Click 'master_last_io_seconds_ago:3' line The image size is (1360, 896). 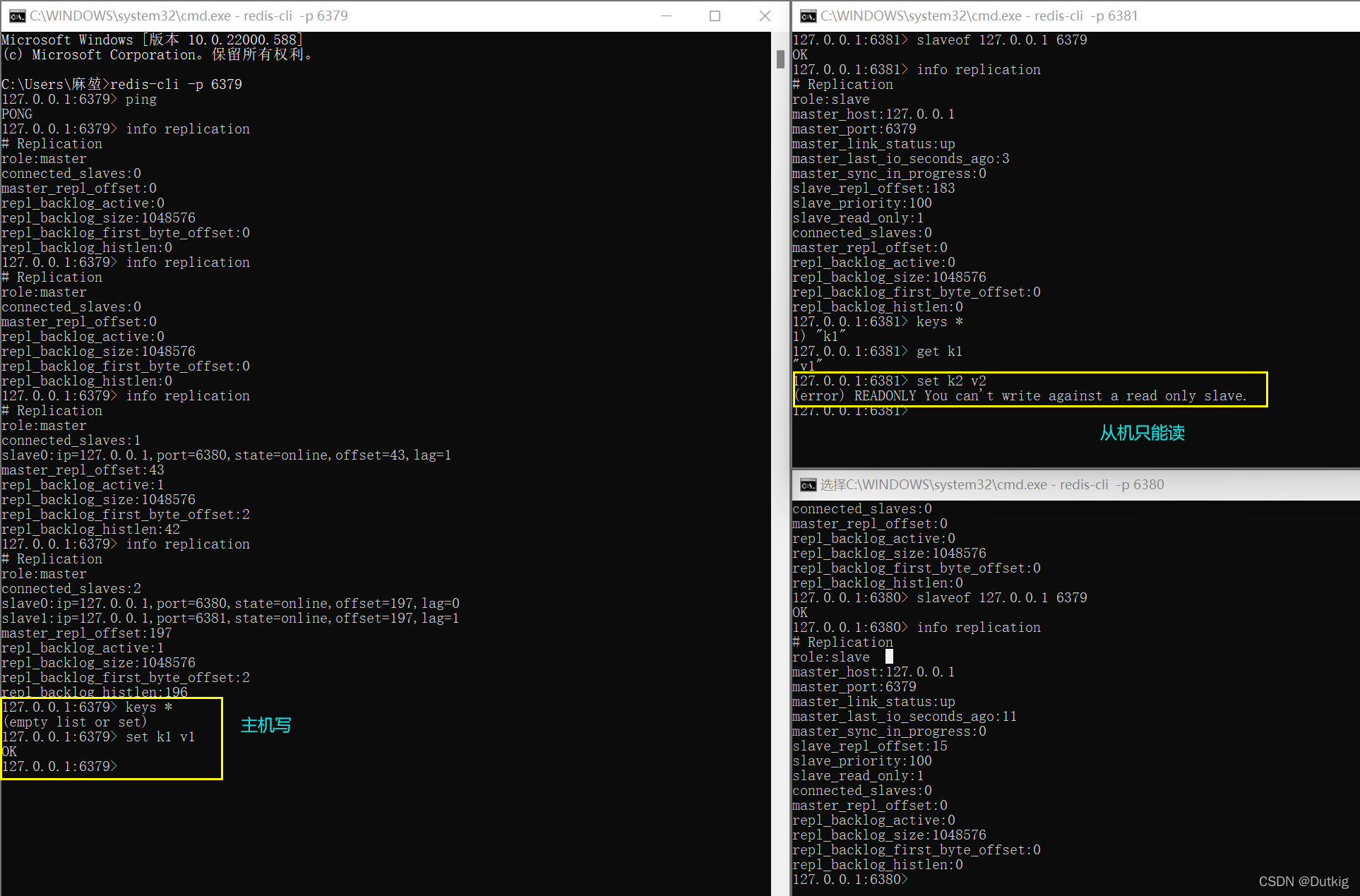pos(901,158)
